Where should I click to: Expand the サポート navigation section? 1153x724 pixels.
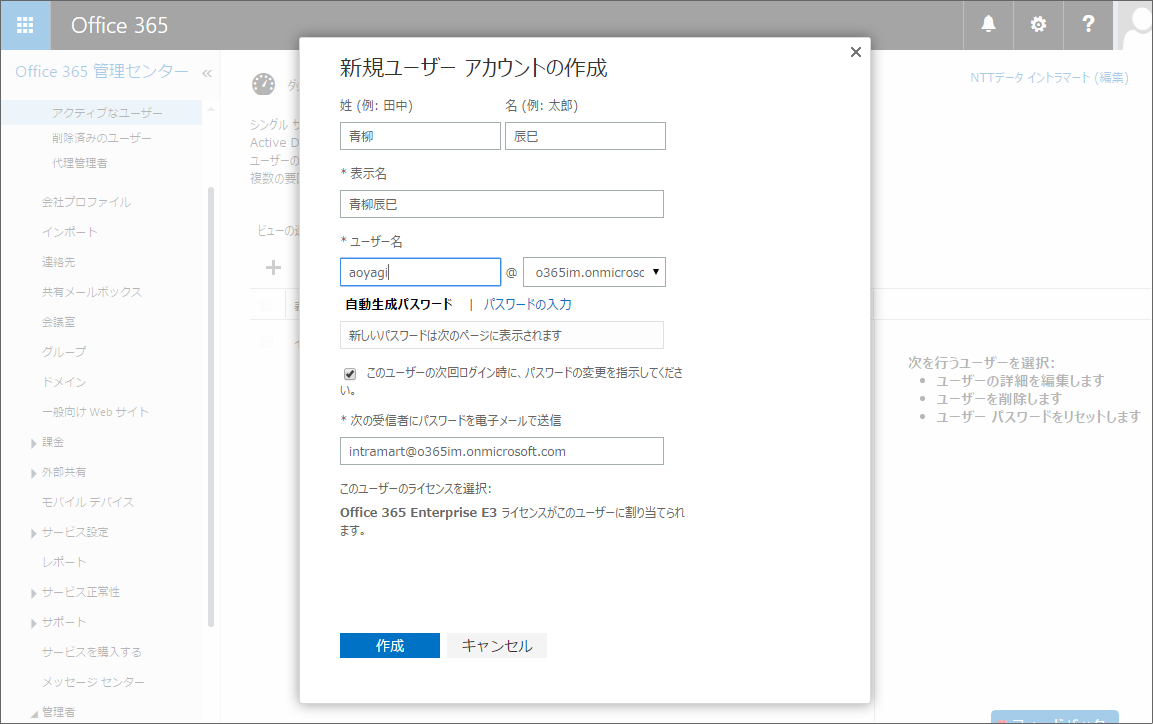[x=34, y=623]
